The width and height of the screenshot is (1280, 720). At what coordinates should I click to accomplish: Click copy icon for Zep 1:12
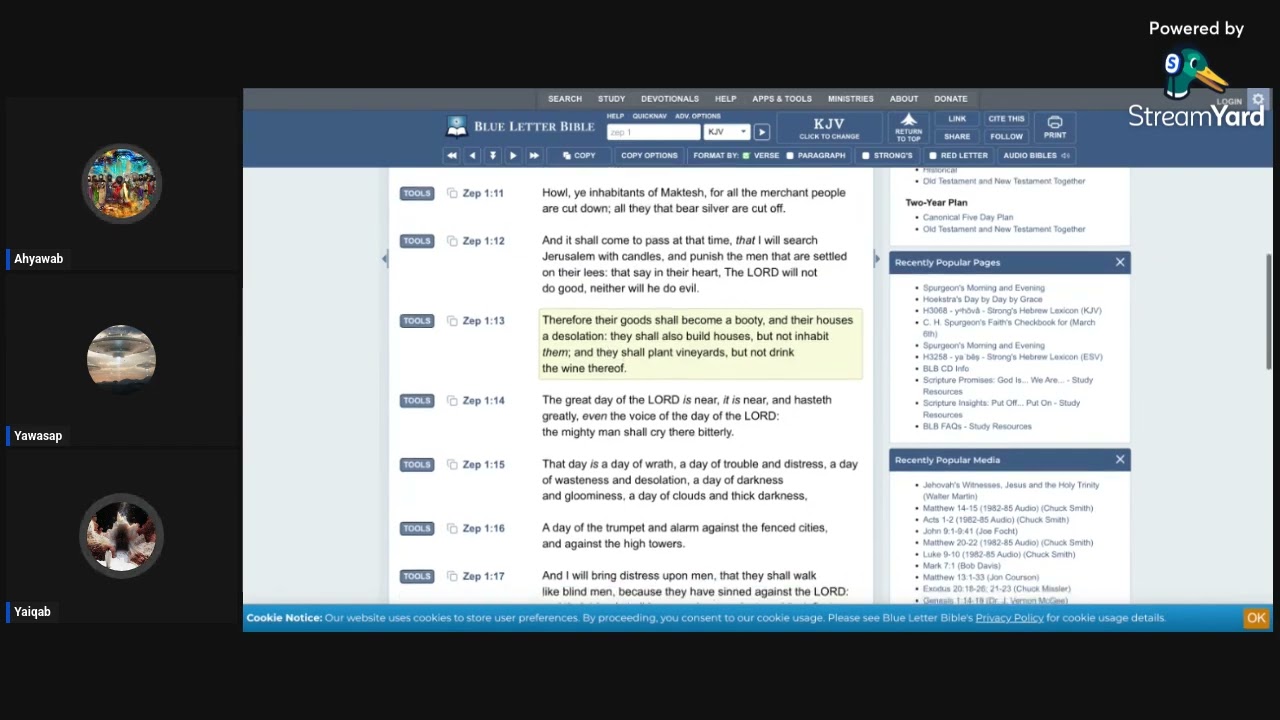[x=452, y=241]
